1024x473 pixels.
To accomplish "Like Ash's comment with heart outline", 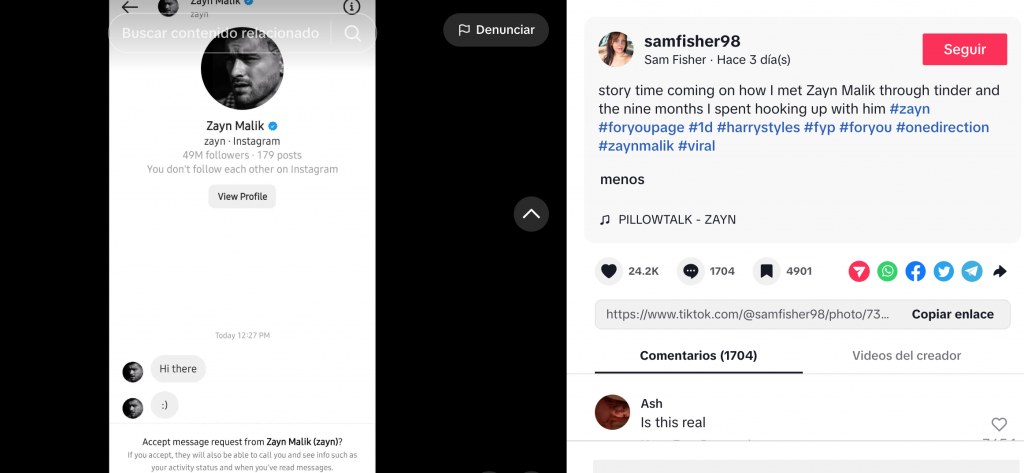I will click(x=999, y=424).
